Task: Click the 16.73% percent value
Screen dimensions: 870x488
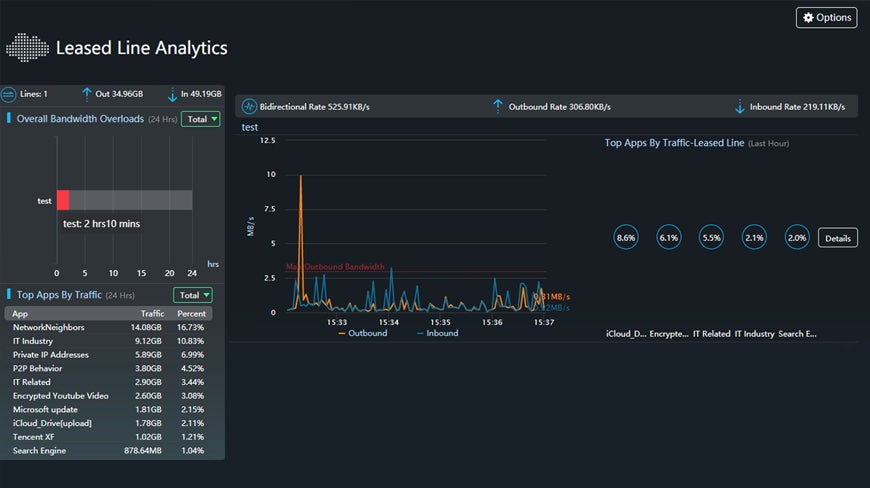Action: (190, 327)
